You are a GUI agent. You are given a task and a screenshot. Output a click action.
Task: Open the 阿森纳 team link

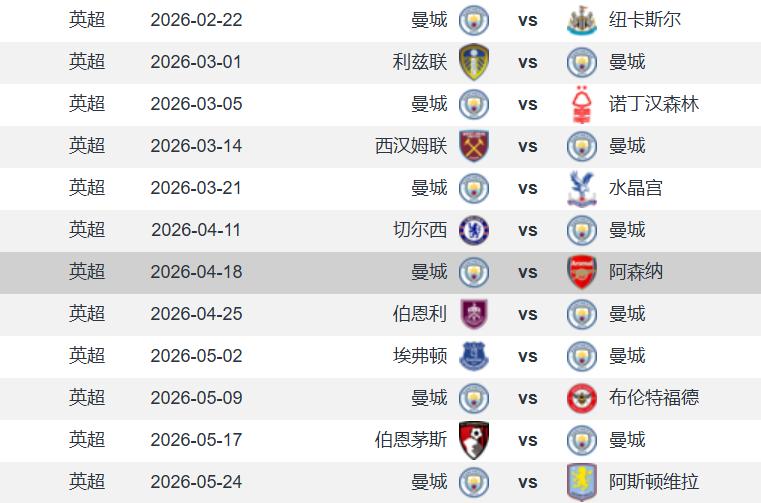coord(636,272)
